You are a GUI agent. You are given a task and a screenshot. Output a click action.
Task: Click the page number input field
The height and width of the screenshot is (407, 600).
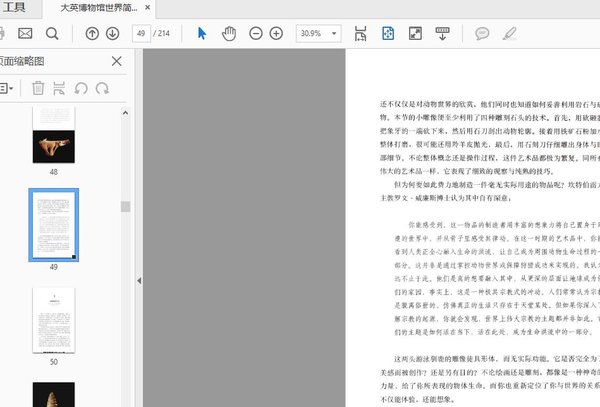pos(142,34)
